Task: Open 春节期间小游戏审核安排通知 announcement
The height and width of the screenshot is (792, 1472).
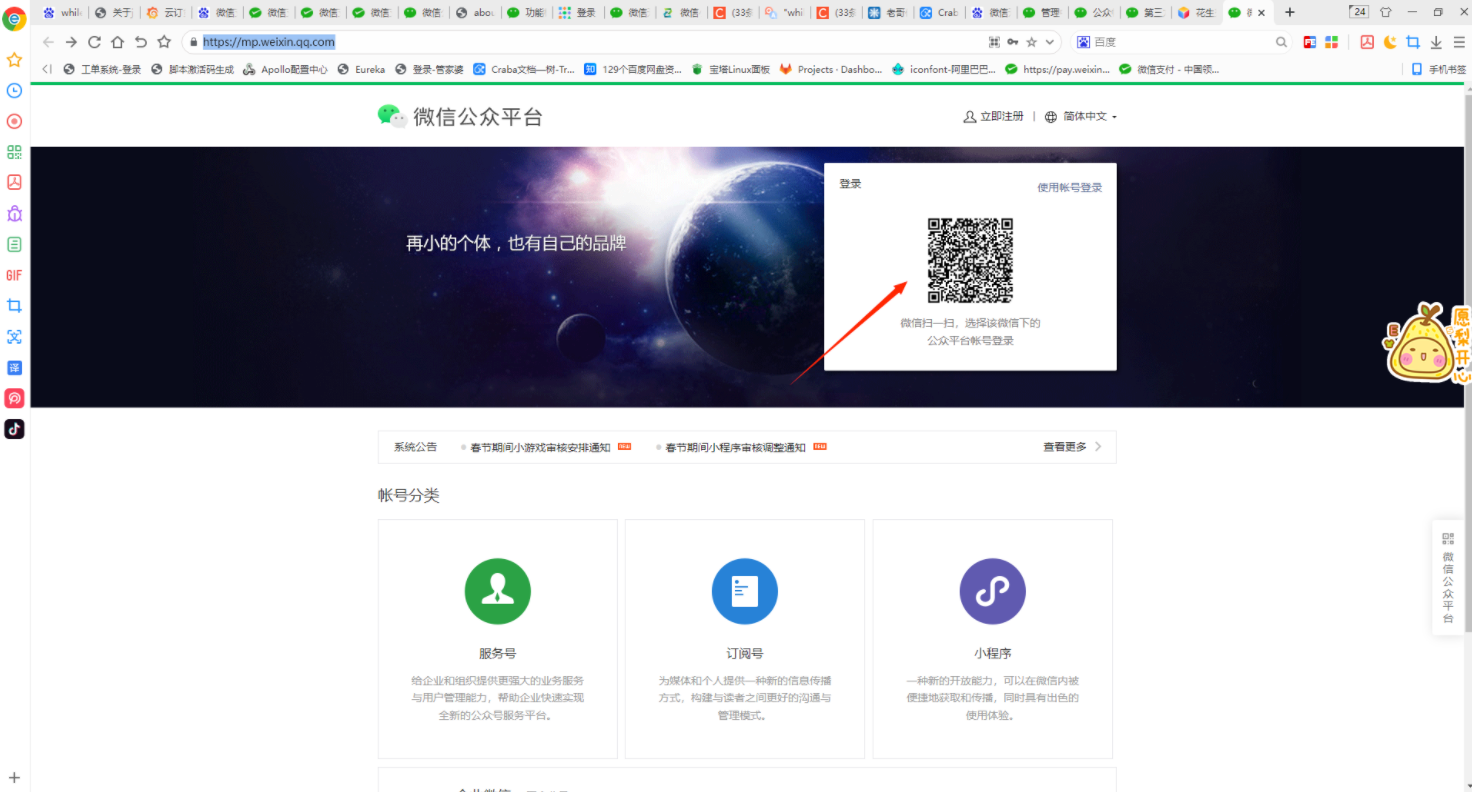Action: [x=540, y=447]
